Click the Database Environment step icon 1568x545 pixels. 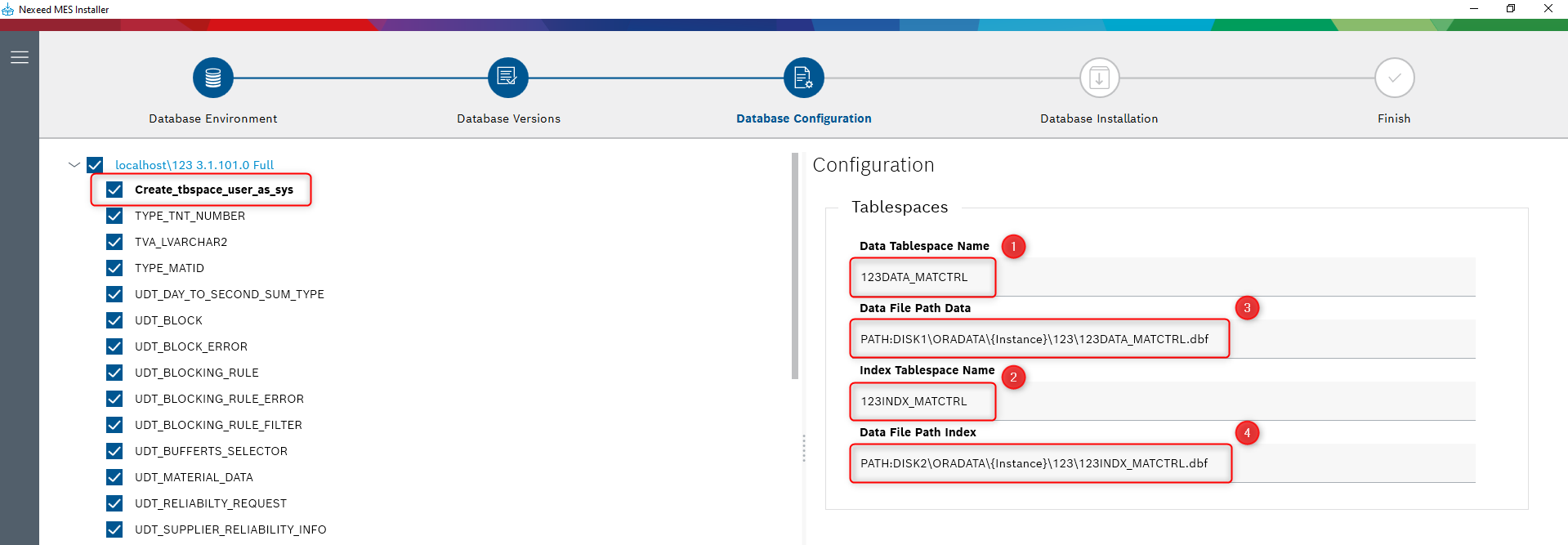pyautogui.click(x=213, y=78)
